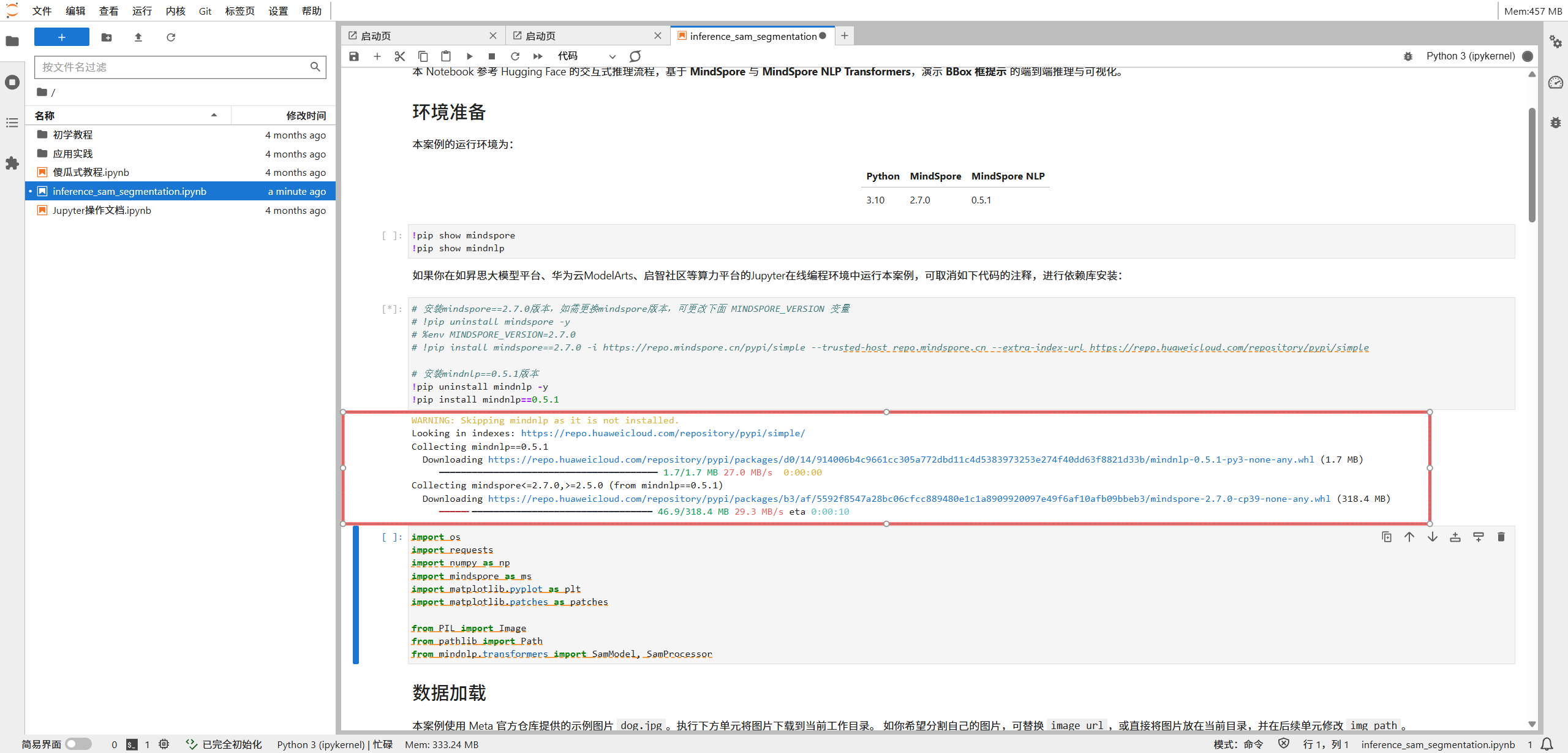The height and width of the screenshot is (753, 1568).
Task: Open the gauge dashboard icon in right sidebar
Action: (1556, 82)
